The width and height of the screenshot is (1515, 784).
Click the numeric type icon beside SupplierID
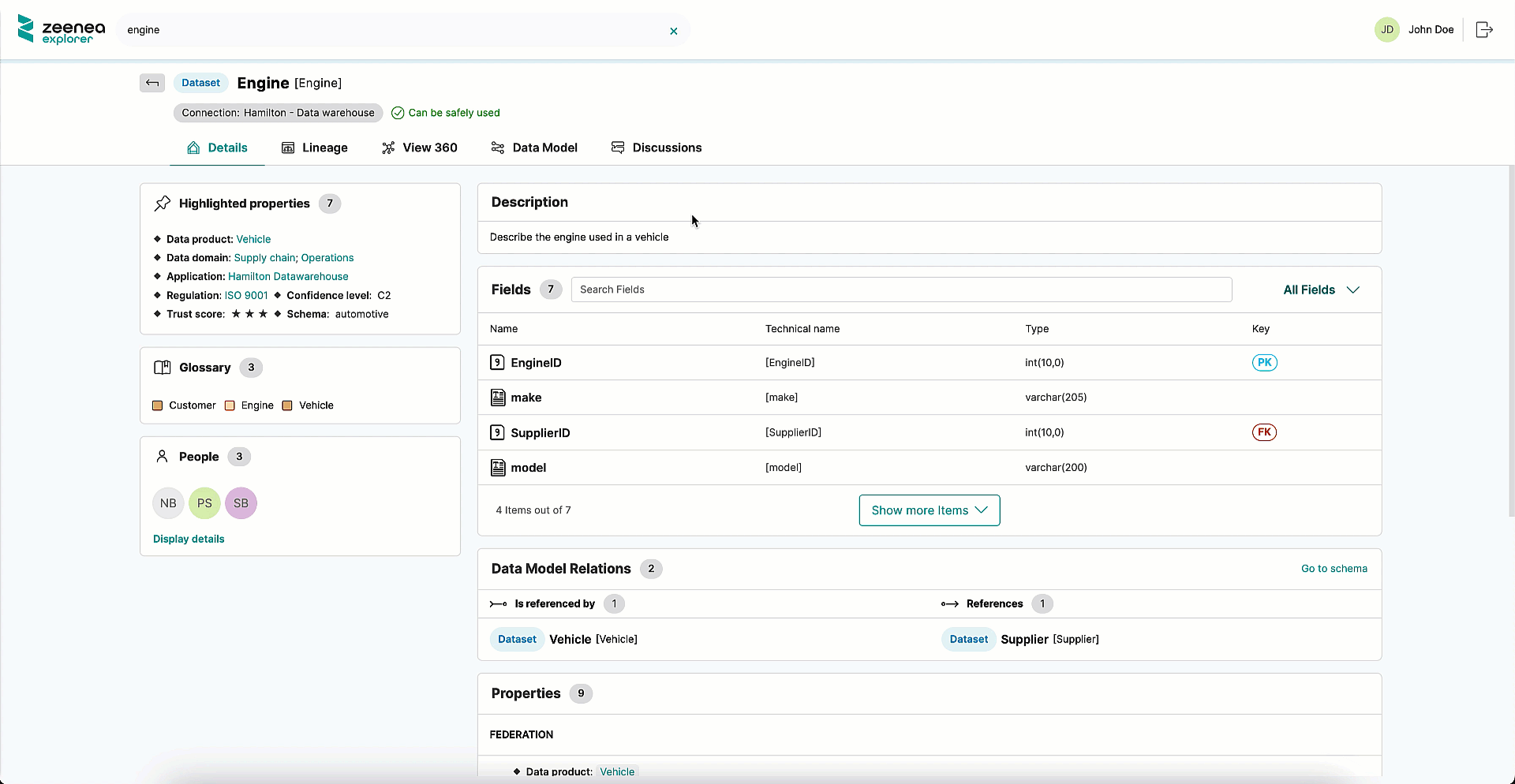(498, 432)
